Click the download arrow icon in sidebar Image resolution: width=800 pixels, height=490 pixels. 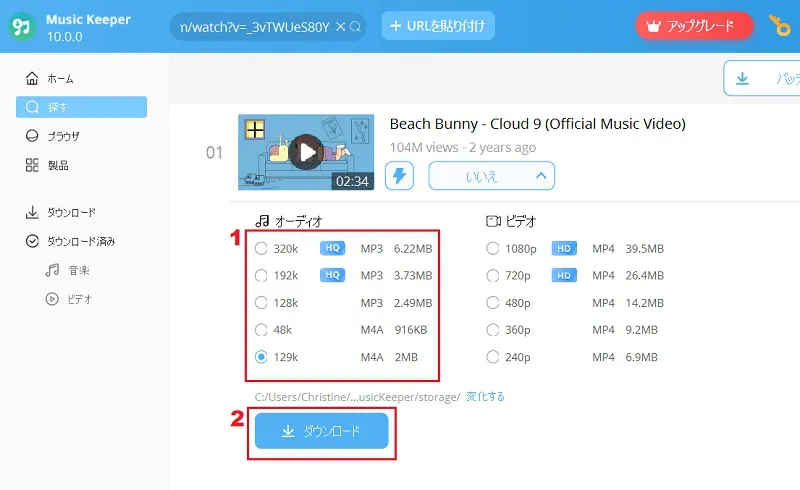32,212
